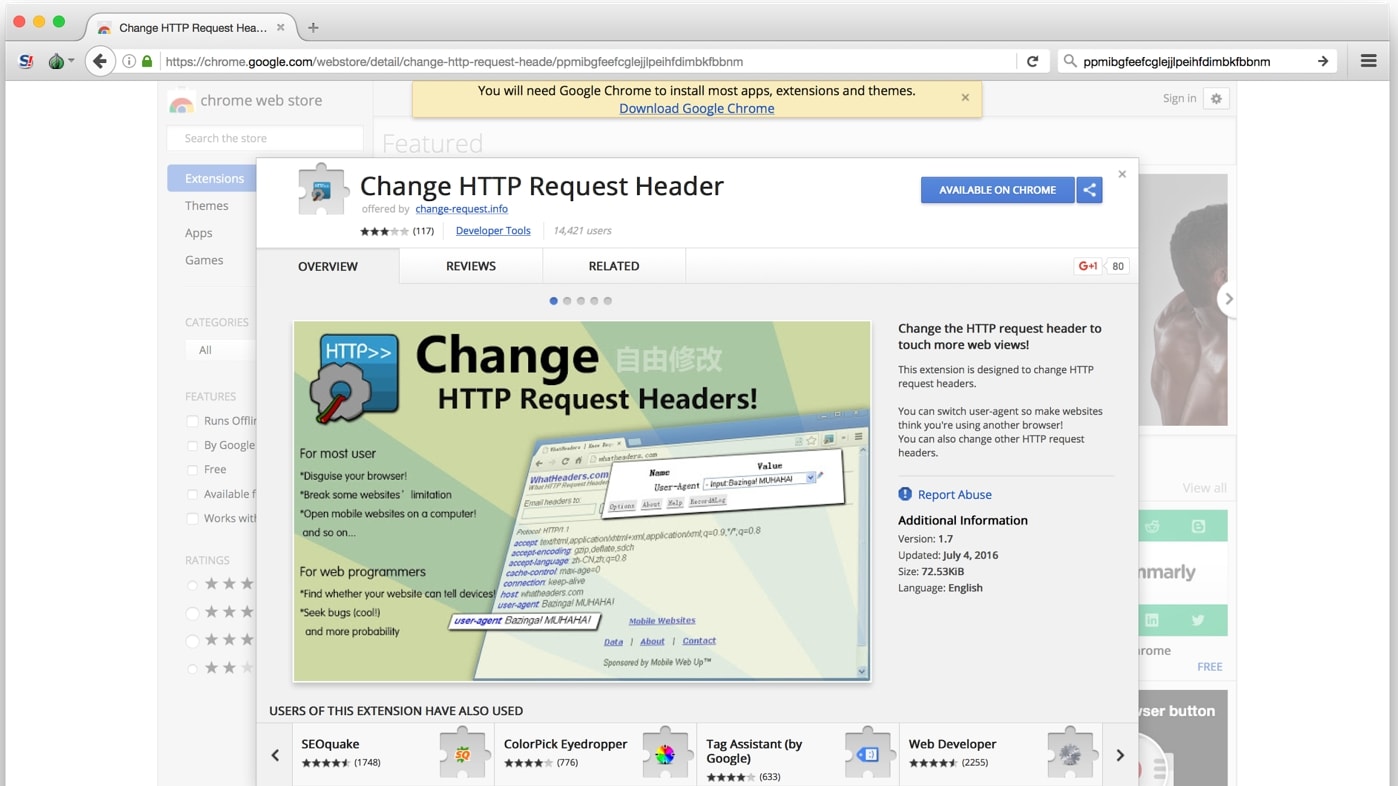Click the magnifier icon in the browser search box
The image size is (1398, 786).
click(x=1070, y=62)
